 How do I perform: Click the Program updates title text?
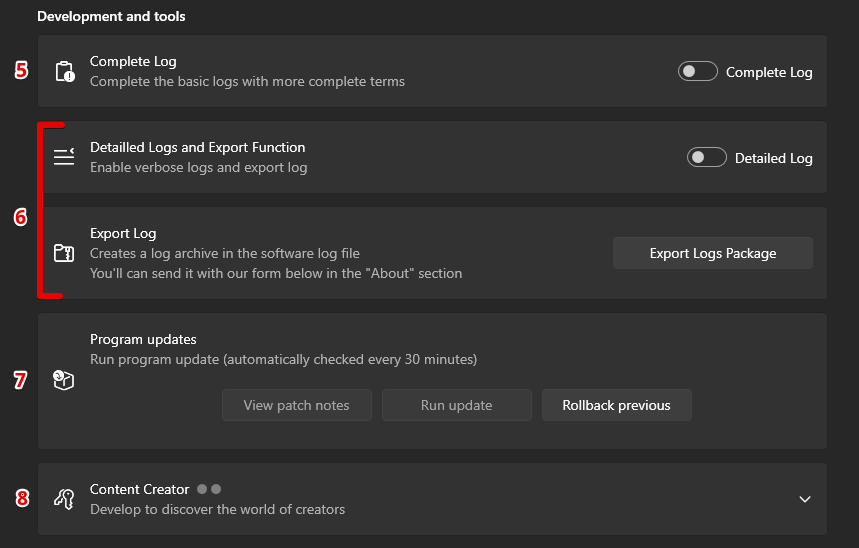pos(143,339)
